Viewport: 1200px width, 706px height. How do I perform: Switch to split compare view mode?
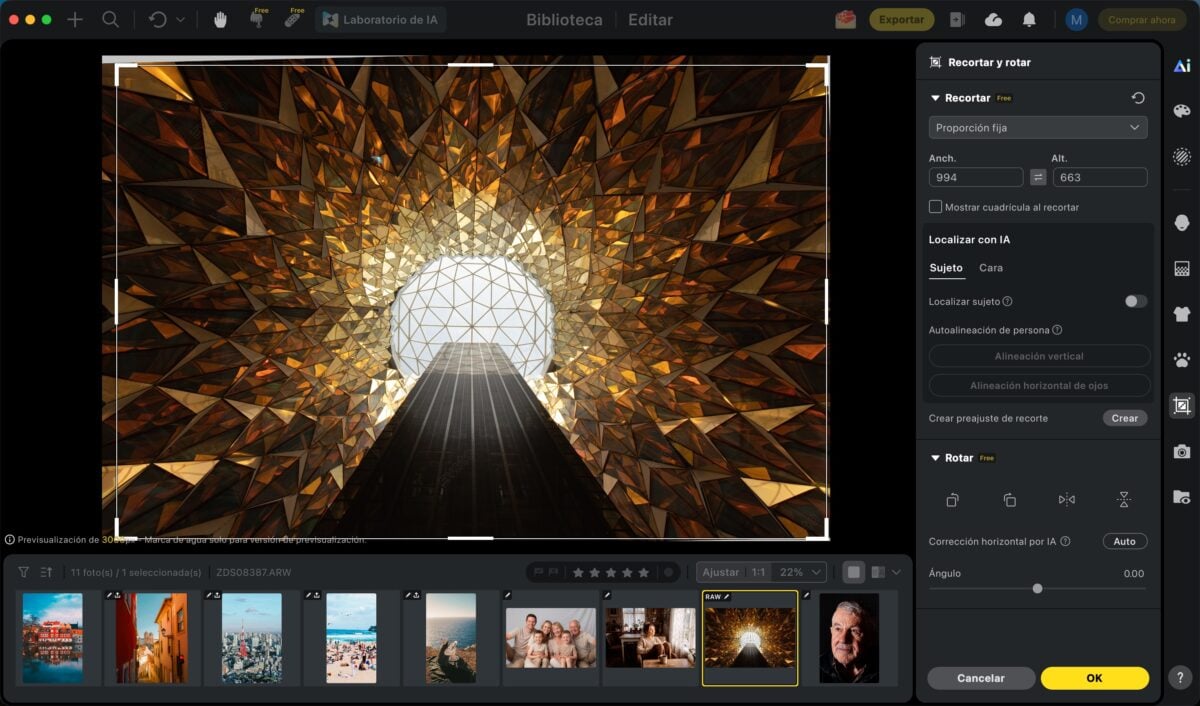click(x=878, y=572)
